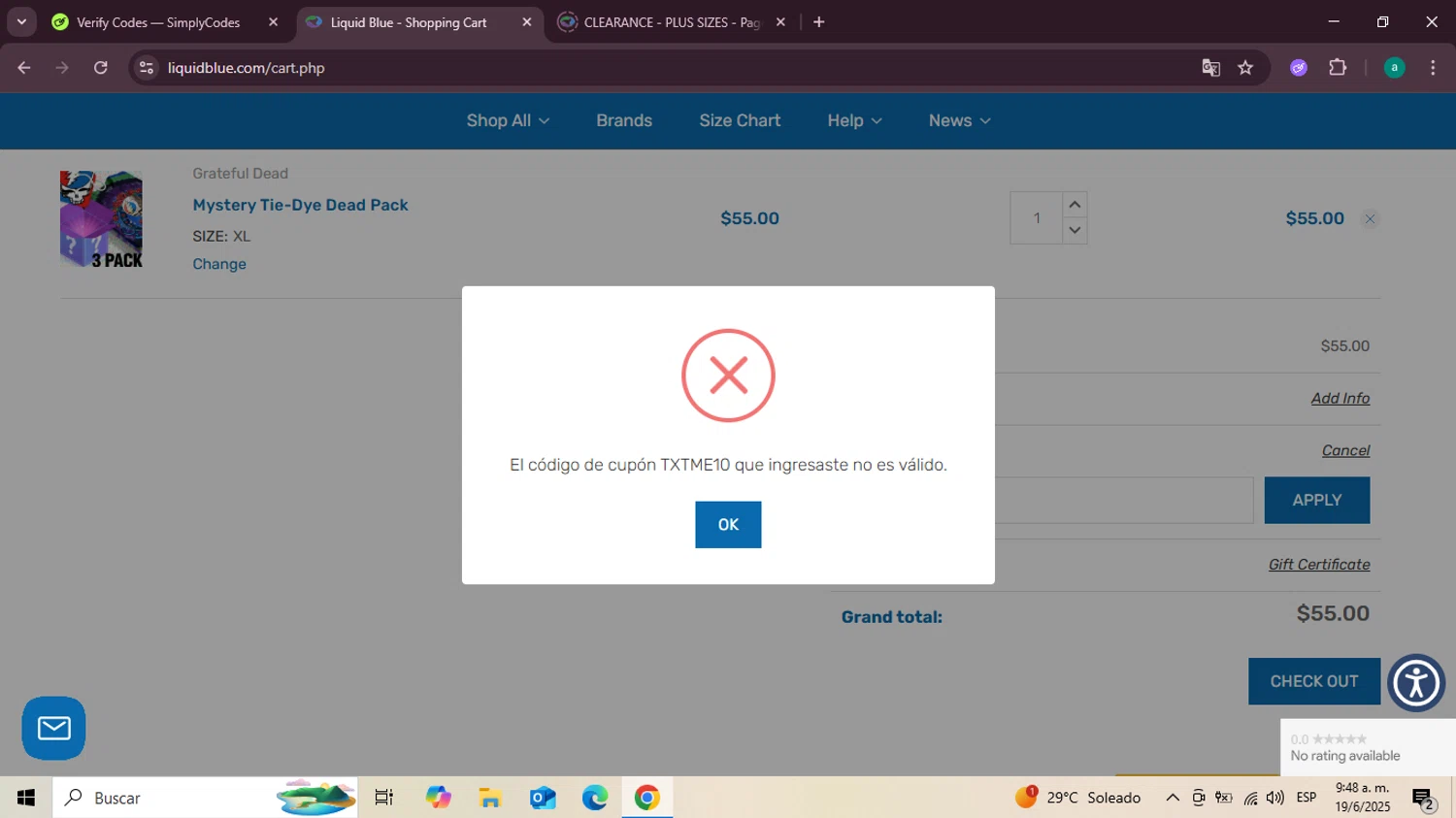Show hidden system tray icons
The image size is (1456, 818).
pos(1173,798)
